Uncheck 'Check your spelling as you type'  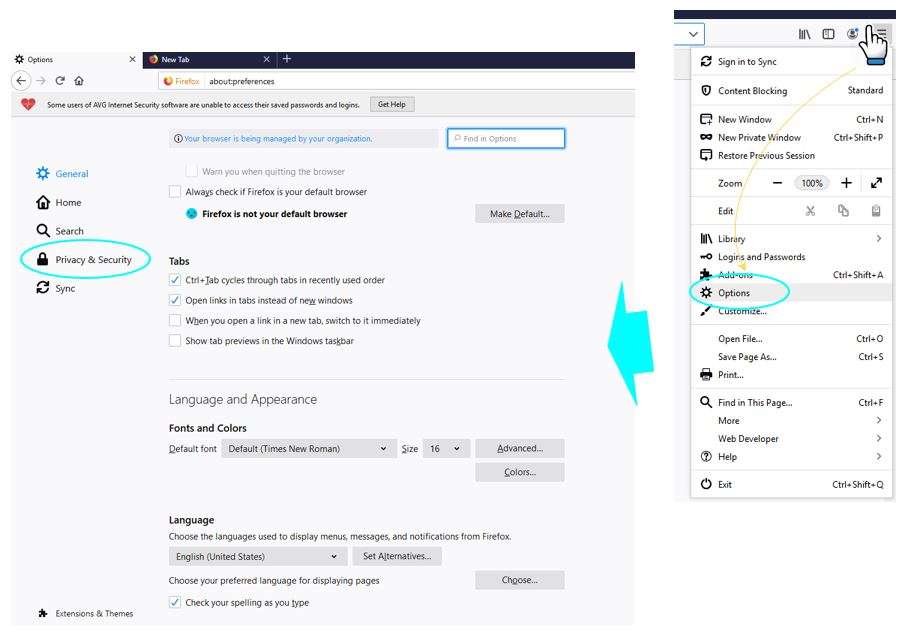(x=175, y=602)
